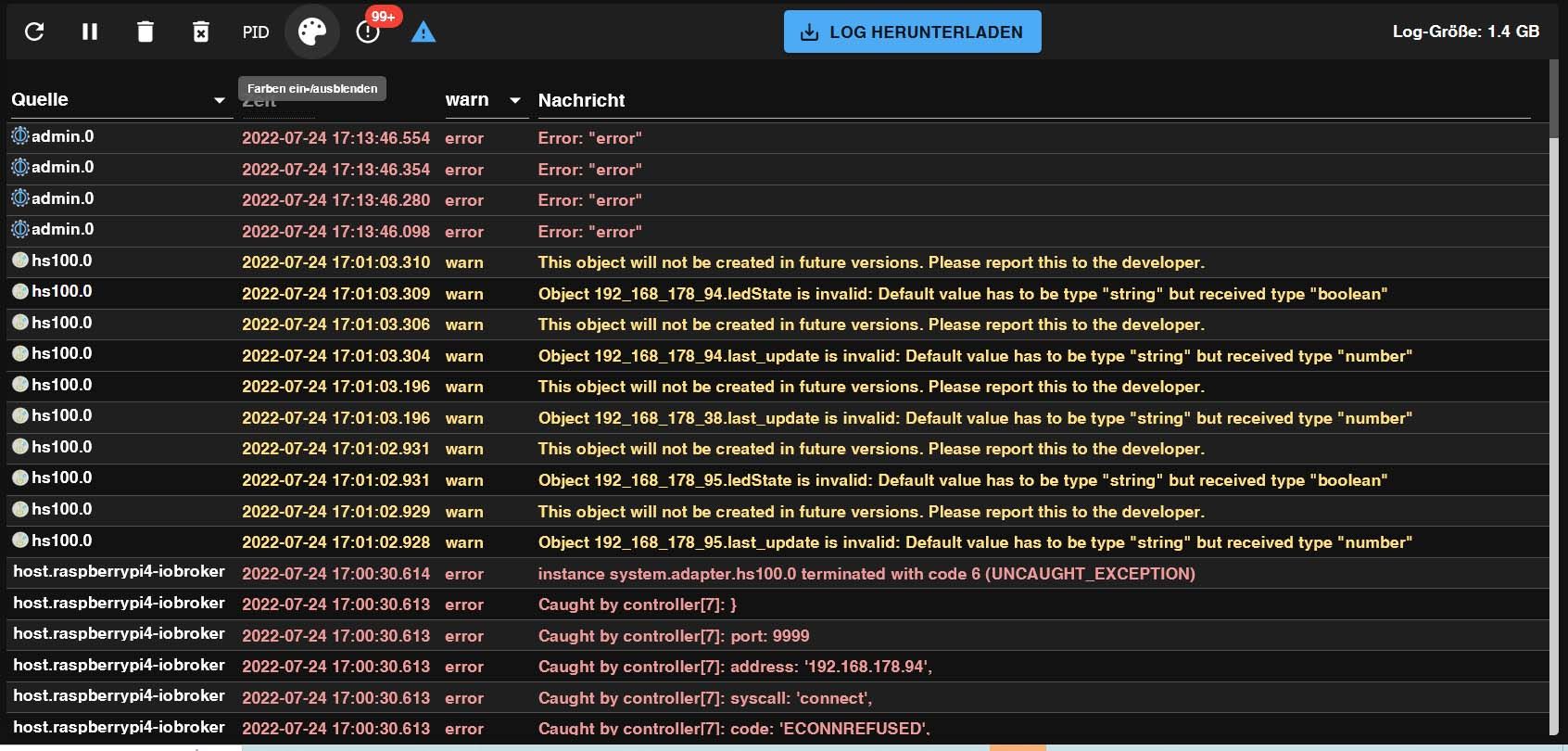Pause the log output
This screenshot has width=1568, height=751.
coord(90,32)
